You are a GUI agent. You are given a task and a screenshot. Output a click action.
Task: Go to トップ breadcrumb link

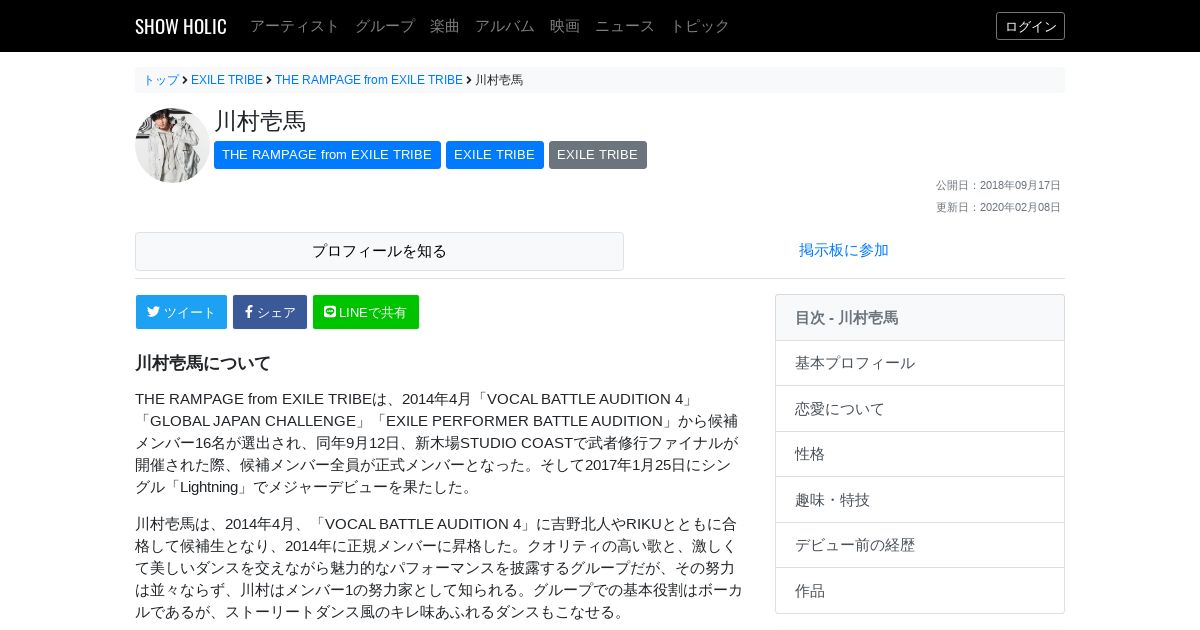[161, 80]
